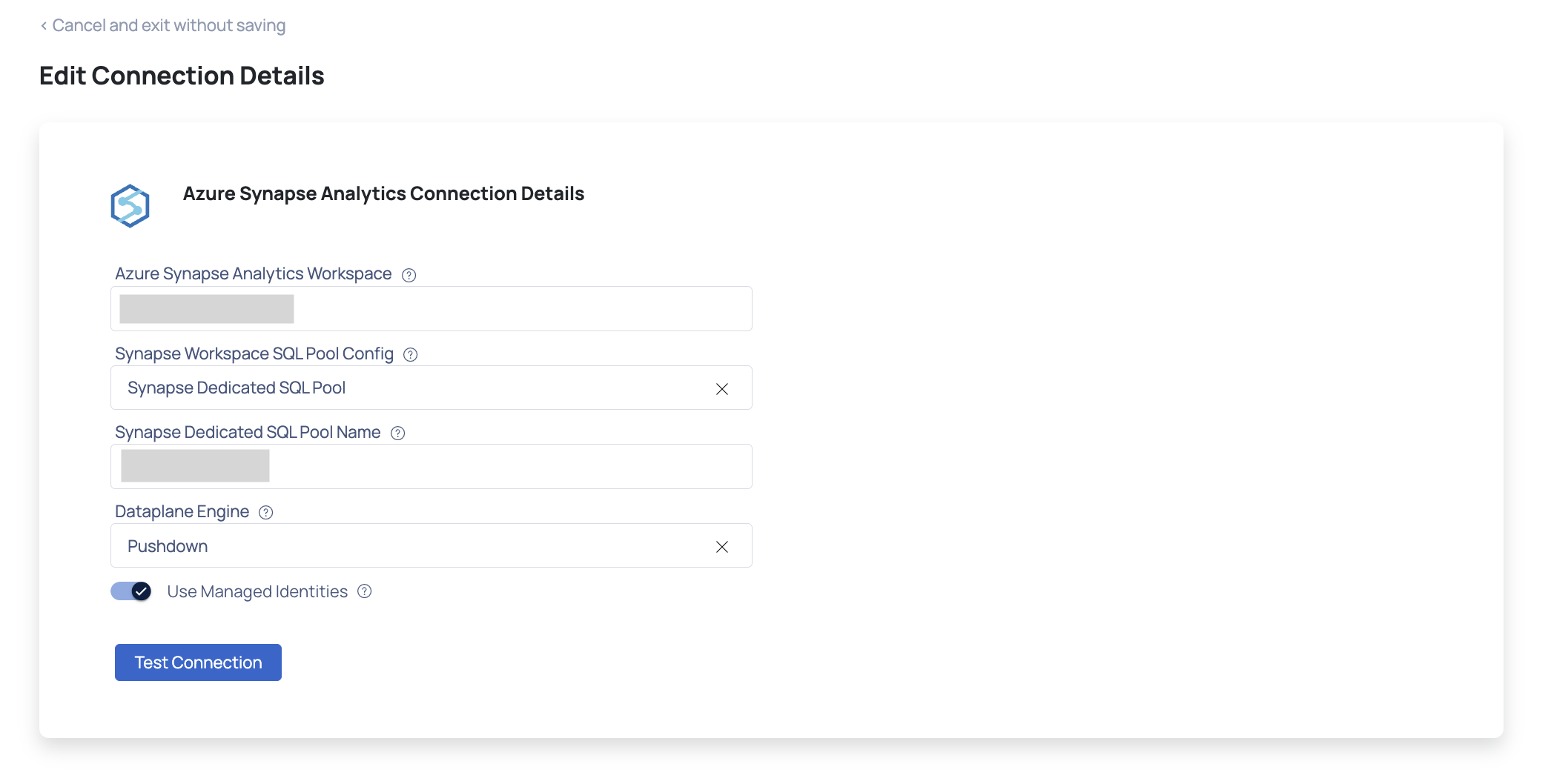The image size is (1551, 784).
Task: Select the Edit Connection Details title
Action: [x=182, y=76]
